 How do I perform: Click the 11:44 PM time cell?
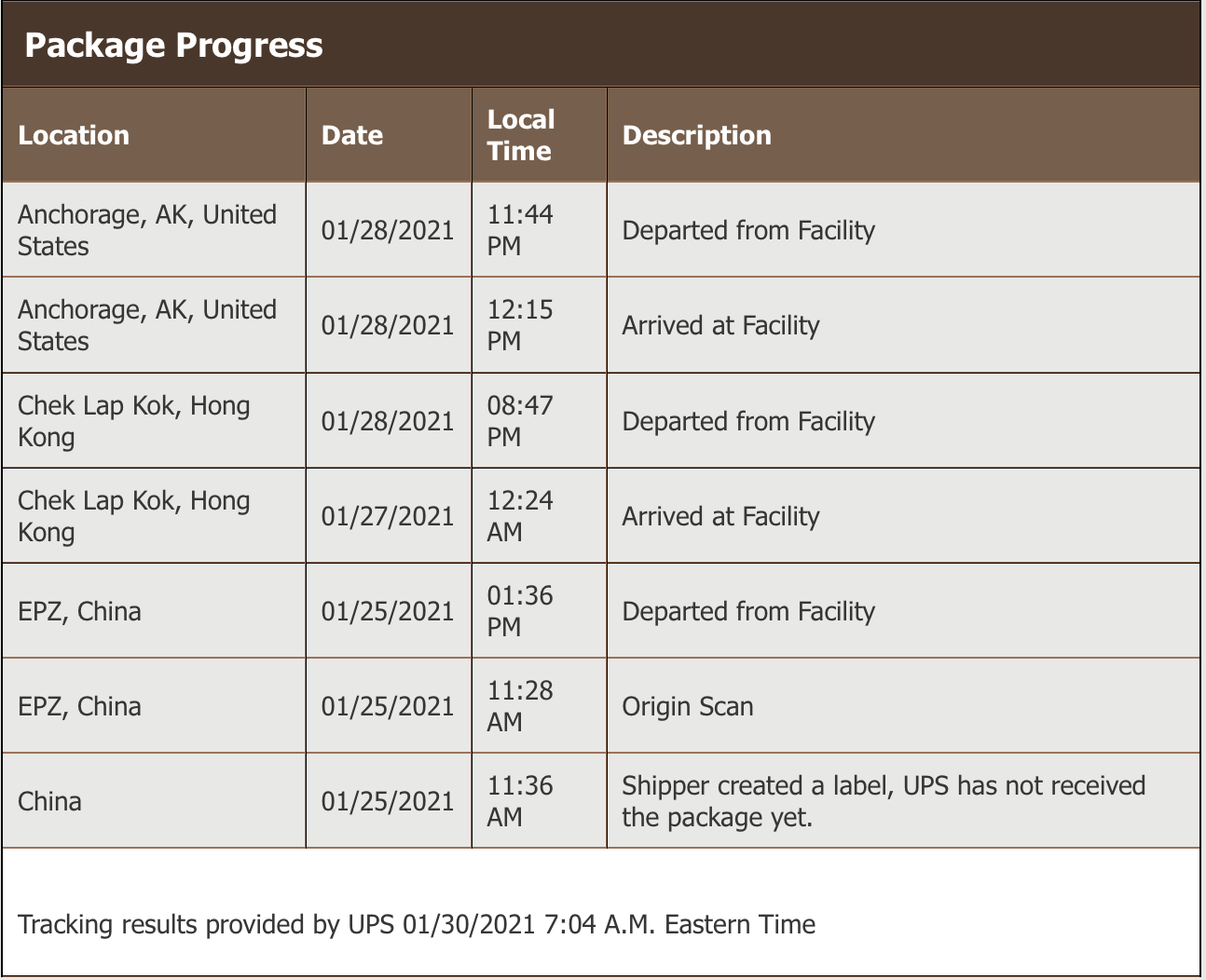point(520,231)
